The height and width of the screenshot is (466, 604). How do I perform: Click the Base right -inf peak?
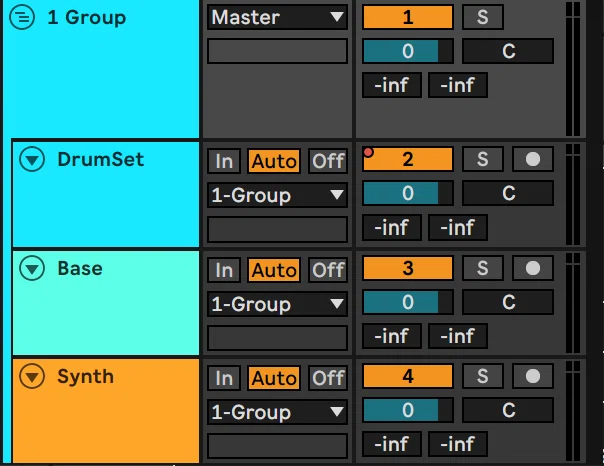(458, 336)
